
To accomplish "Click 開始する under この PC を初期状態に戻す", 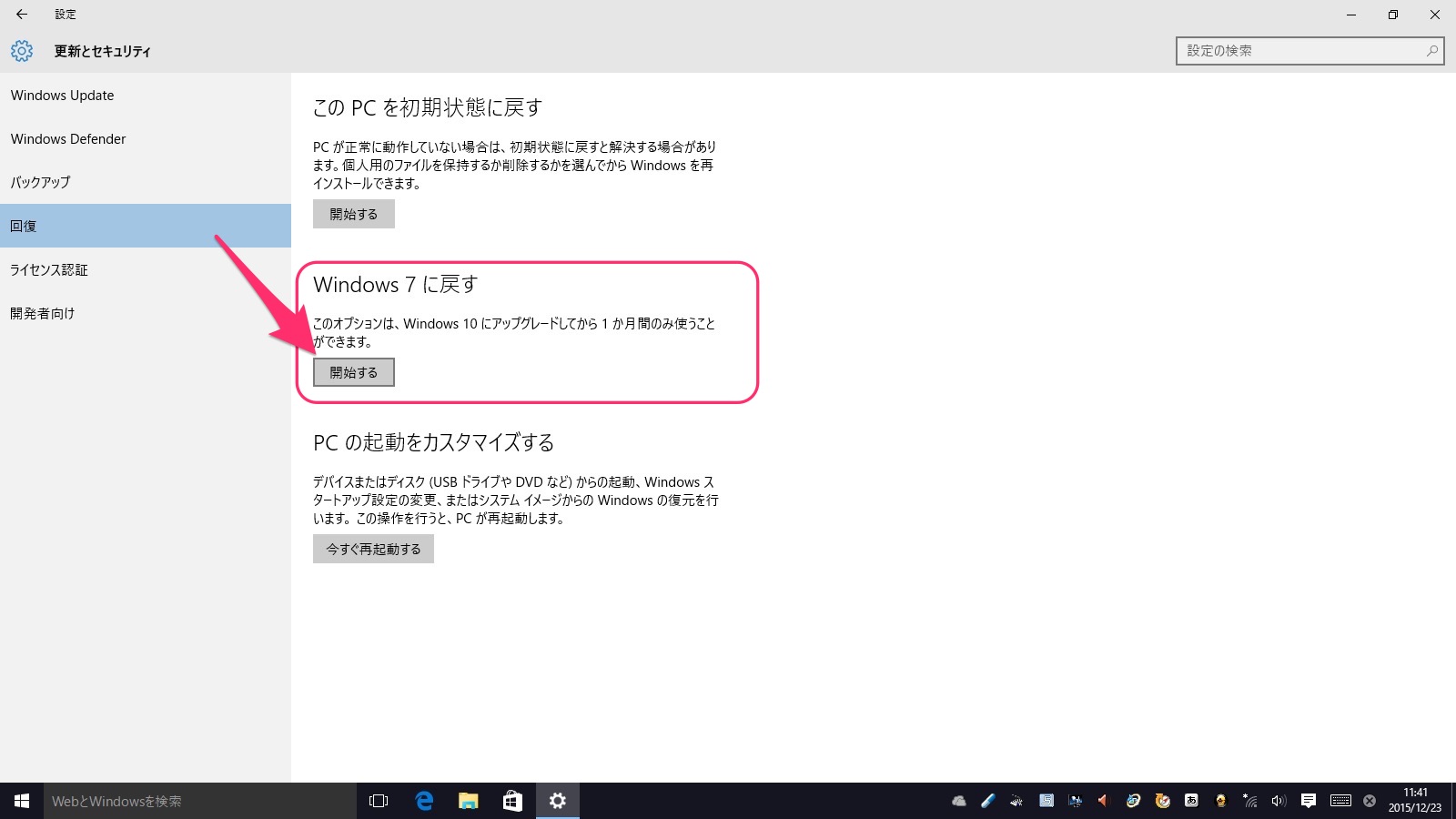I will (x=354, y=214).
